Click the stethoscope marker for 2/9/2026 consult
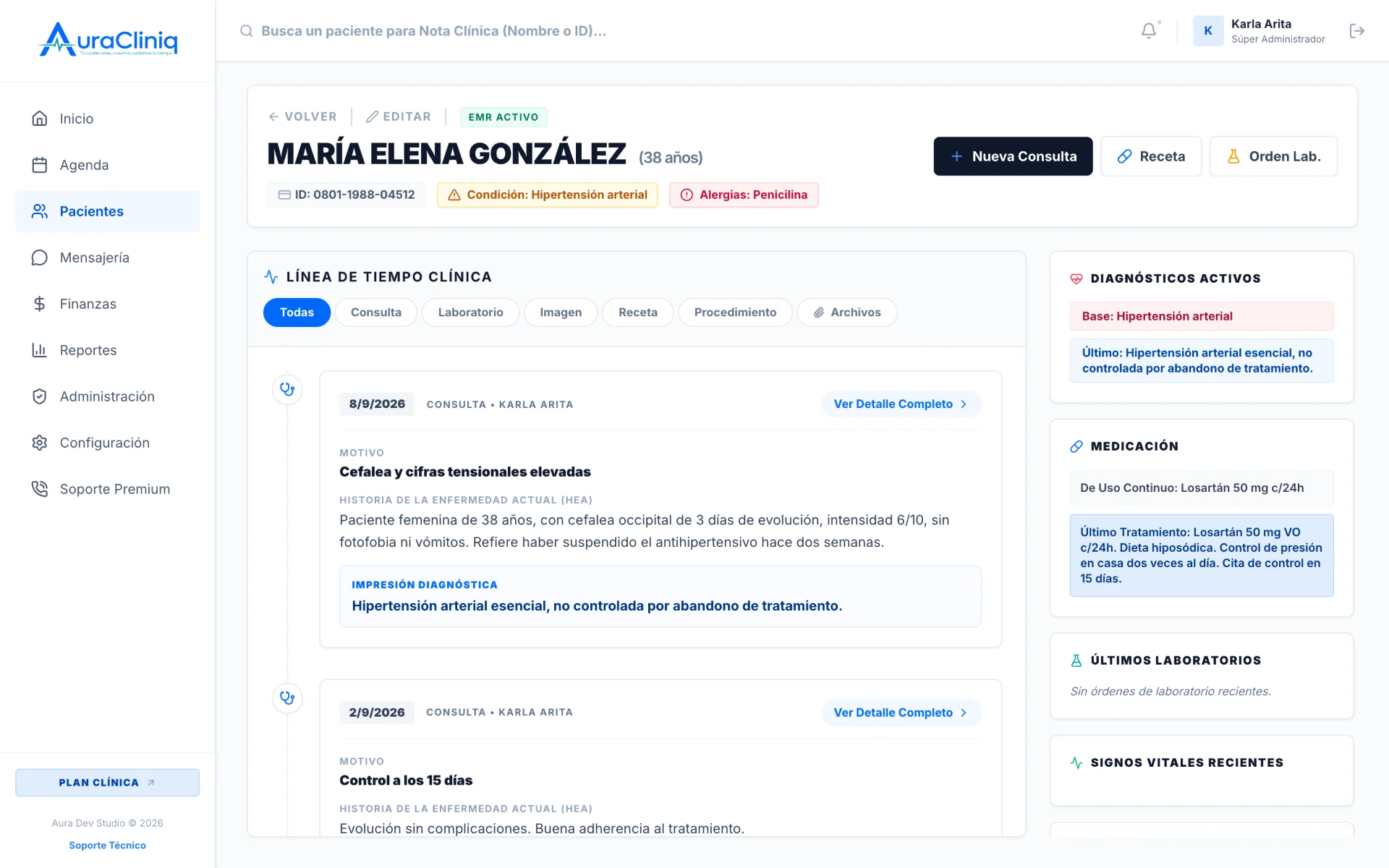Viewport: 1389px width, 868px height. [287, 698]
